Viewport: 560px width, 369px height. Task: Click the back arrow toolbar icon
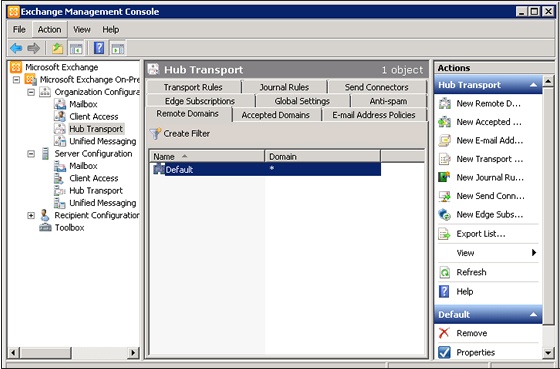point(16,48)
